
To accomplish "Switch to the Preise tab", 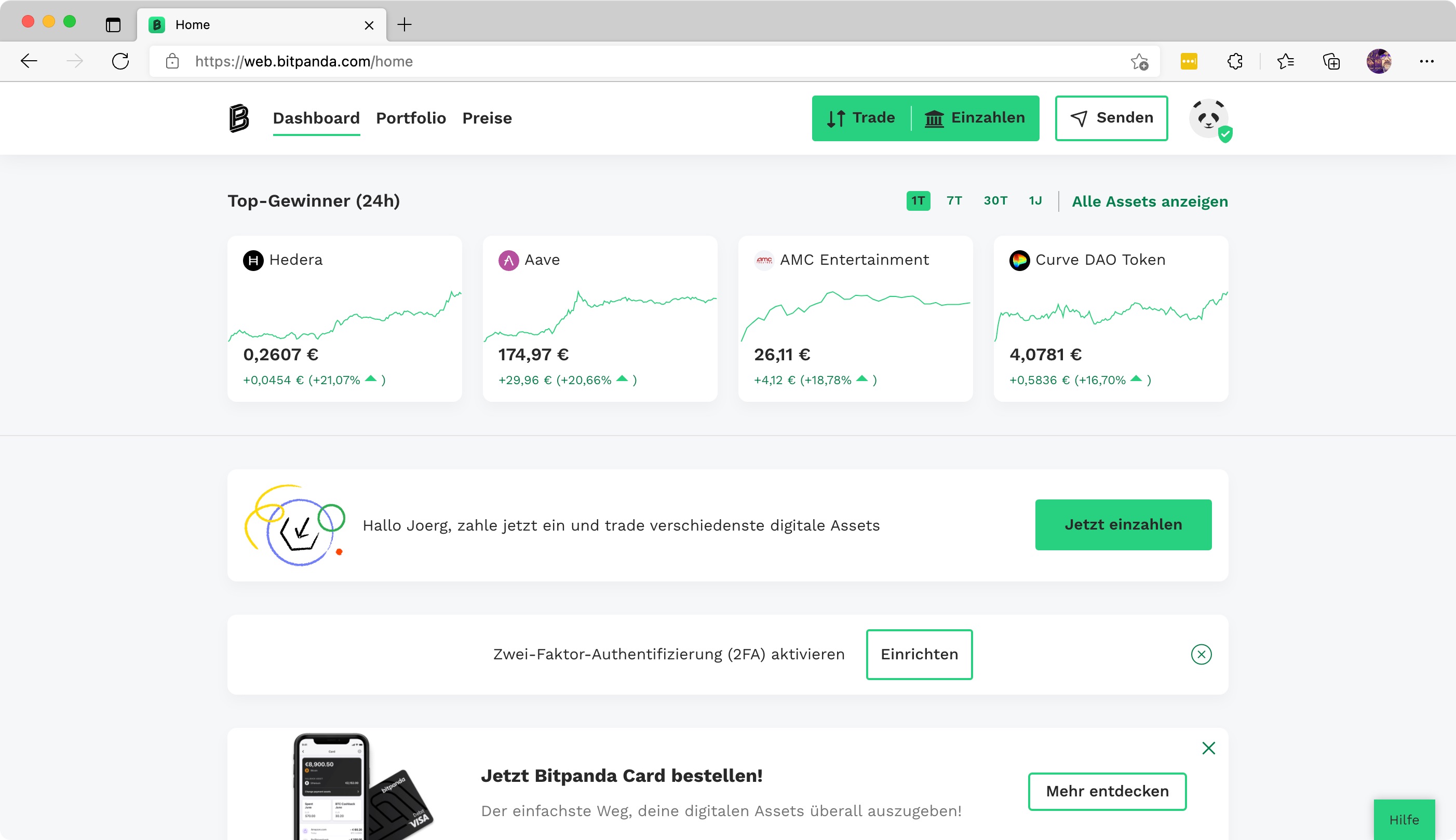I will 487,118.
